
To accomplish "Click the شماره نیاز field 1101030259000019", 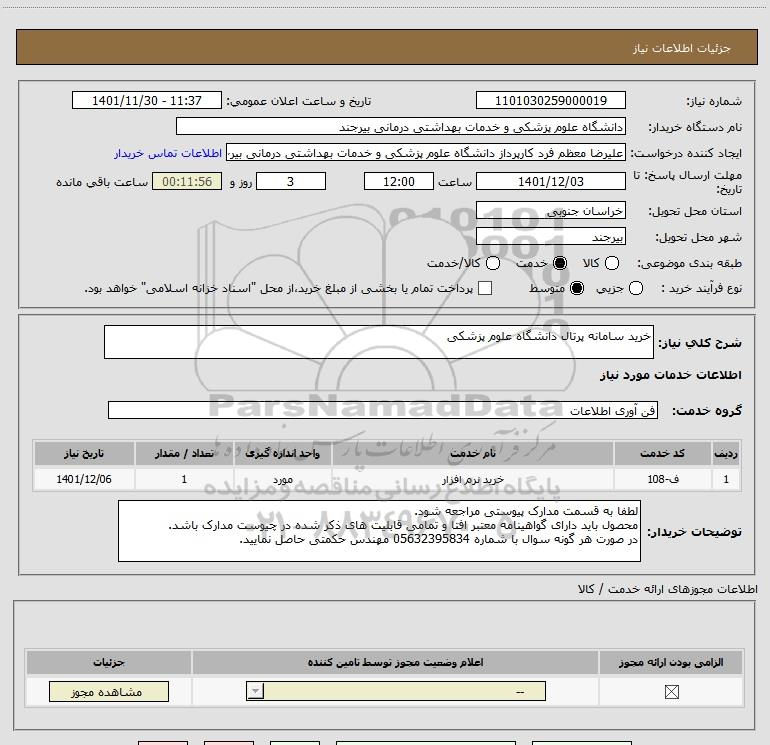I will [550, 100].
